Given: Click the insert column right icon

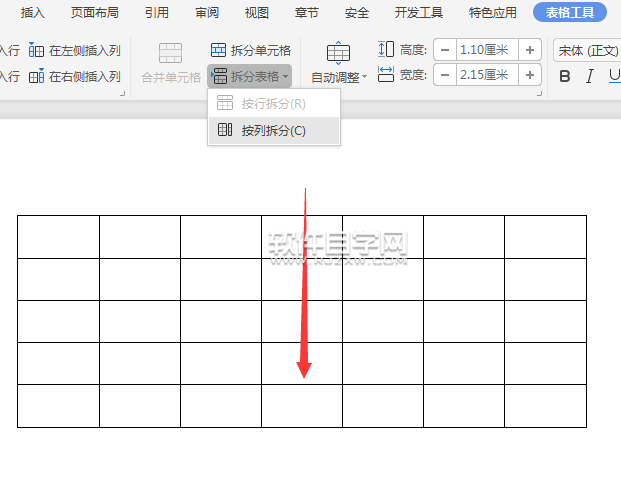Looking at the screenshot, I should click(36, 76).
